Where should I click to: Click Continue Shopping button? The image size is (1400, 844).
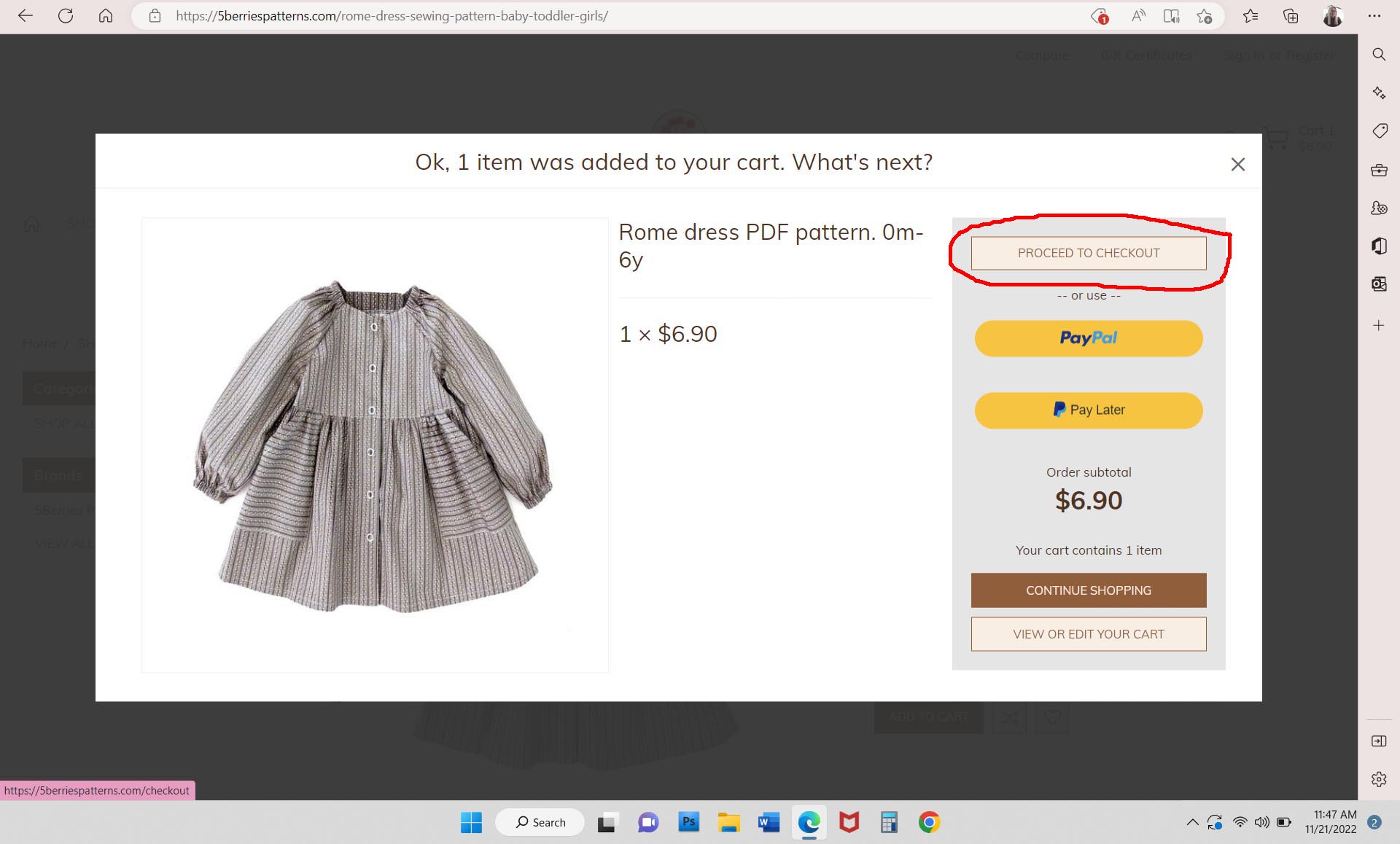1088,590
